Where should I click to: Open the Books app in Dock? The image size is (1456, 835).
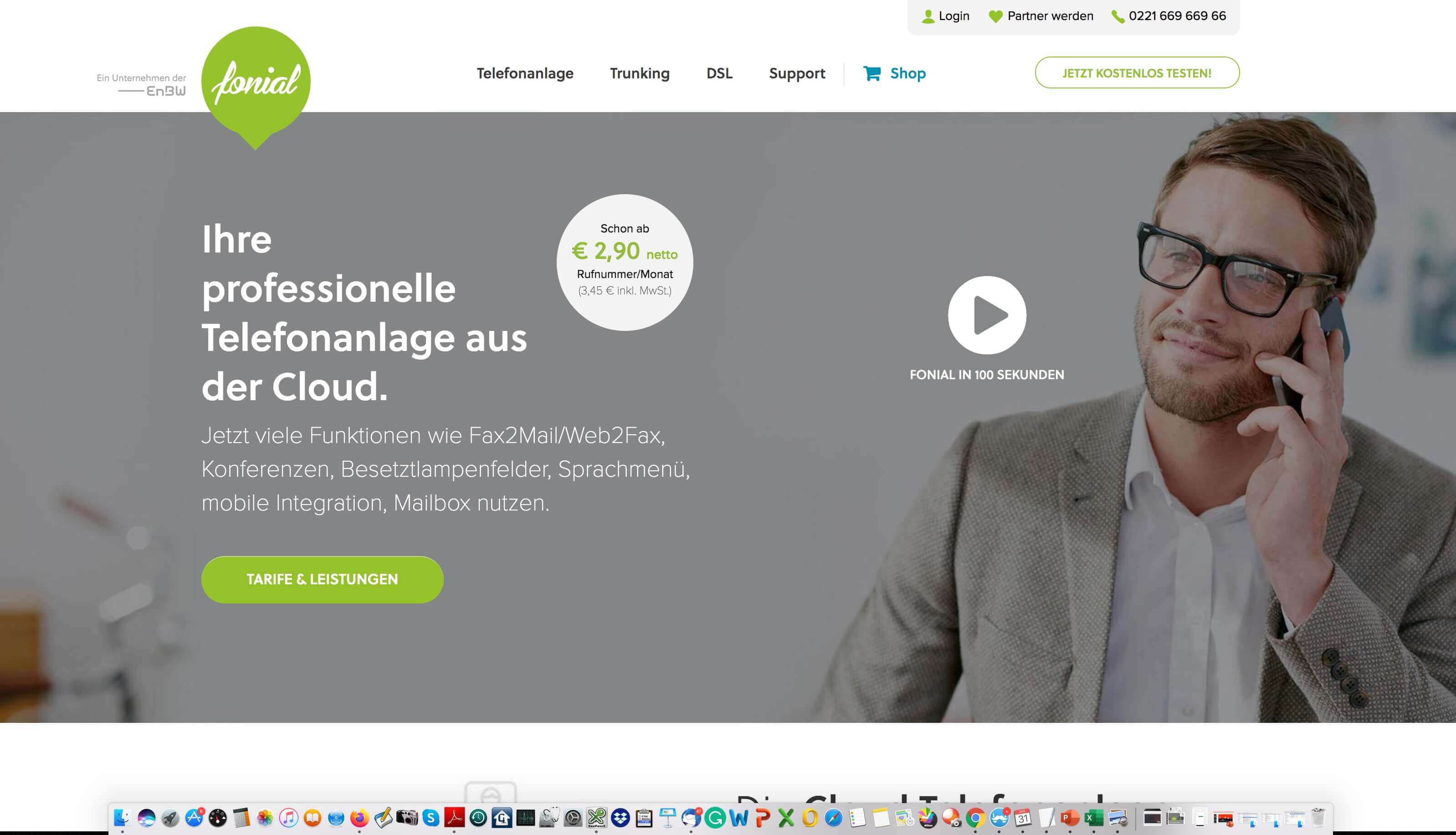tap(313, 818)
